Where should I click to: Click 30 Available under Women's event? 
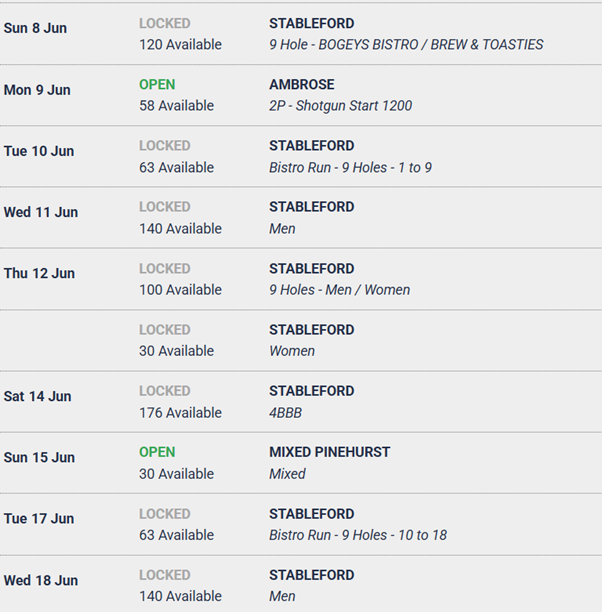[x=176, y=351]
